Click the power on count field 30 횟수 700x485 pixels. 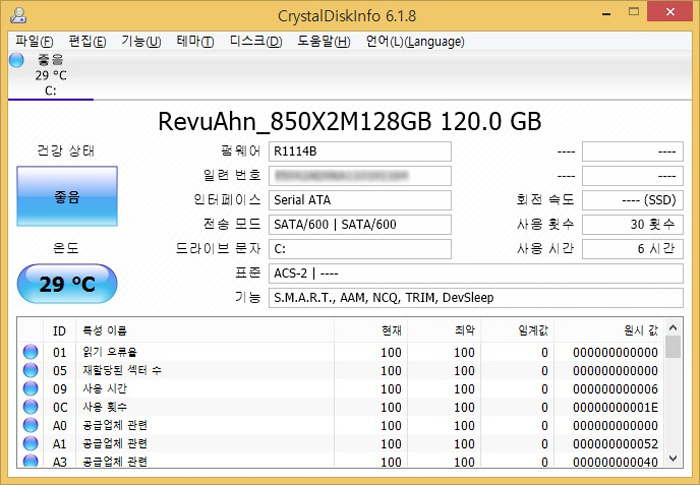(633, 224)
